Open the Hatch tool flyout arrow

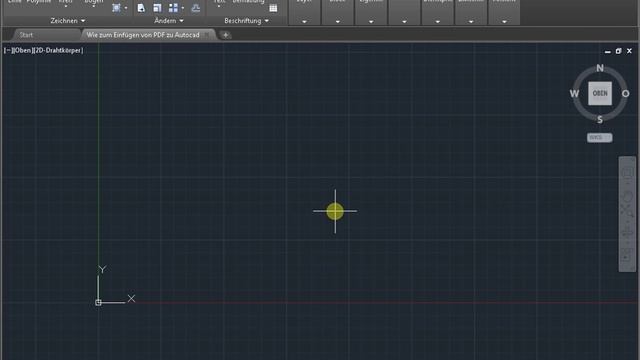click(126, 8)
